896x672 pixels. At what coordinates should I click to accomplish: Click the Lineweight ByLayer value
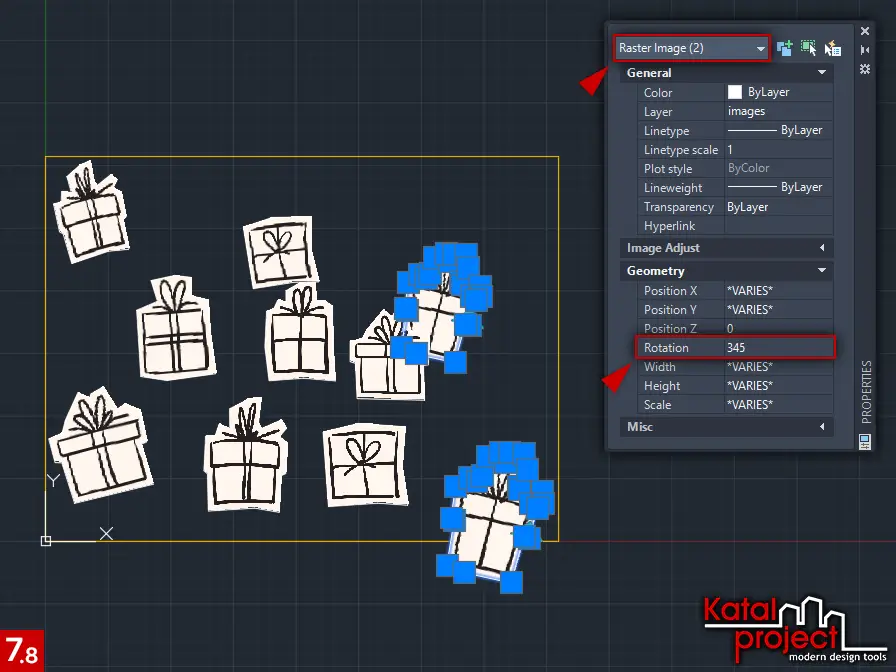(x=778, y=188)
